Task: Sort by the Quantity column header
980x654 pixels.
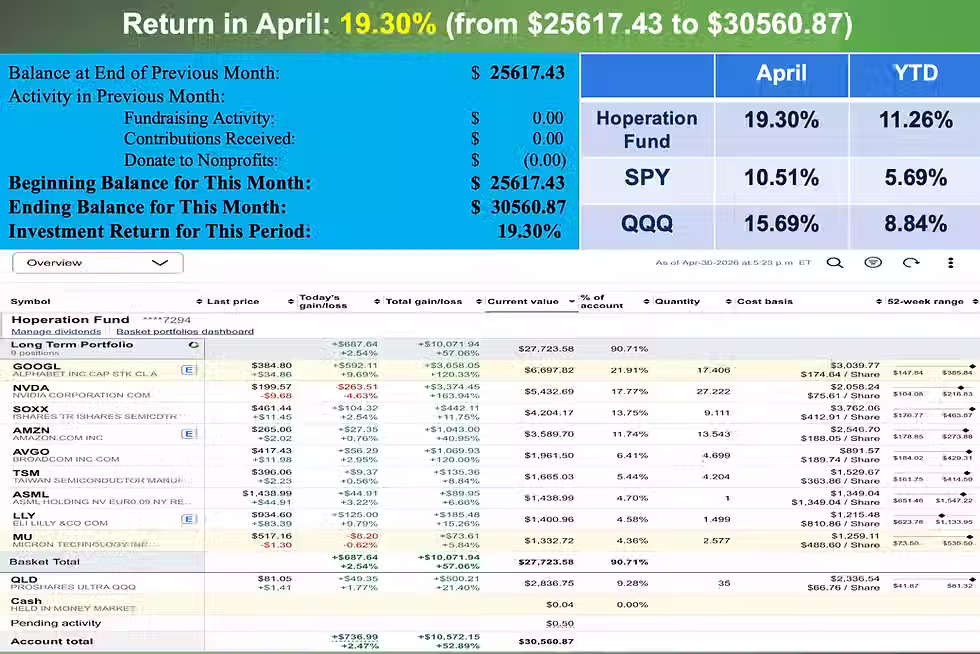Action: point(677,301)
